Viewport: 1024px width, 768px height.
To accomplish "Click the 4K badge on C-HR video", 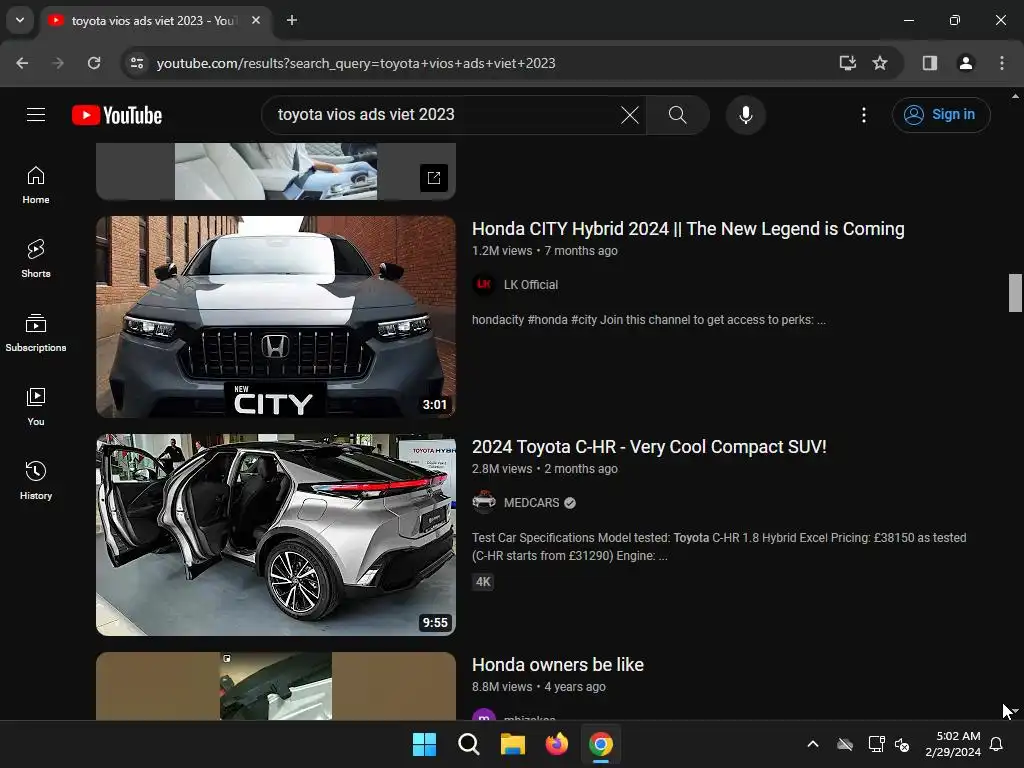I will (483, 582).
